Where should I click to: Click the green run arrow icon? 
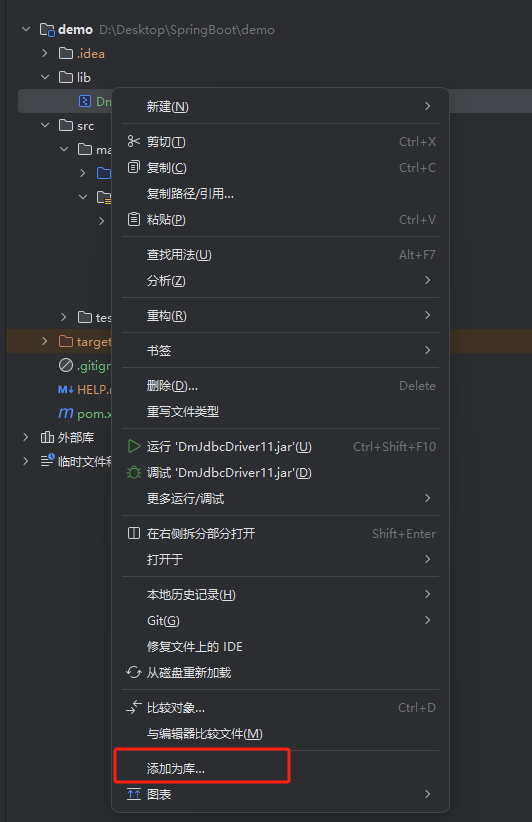[134, 446]
